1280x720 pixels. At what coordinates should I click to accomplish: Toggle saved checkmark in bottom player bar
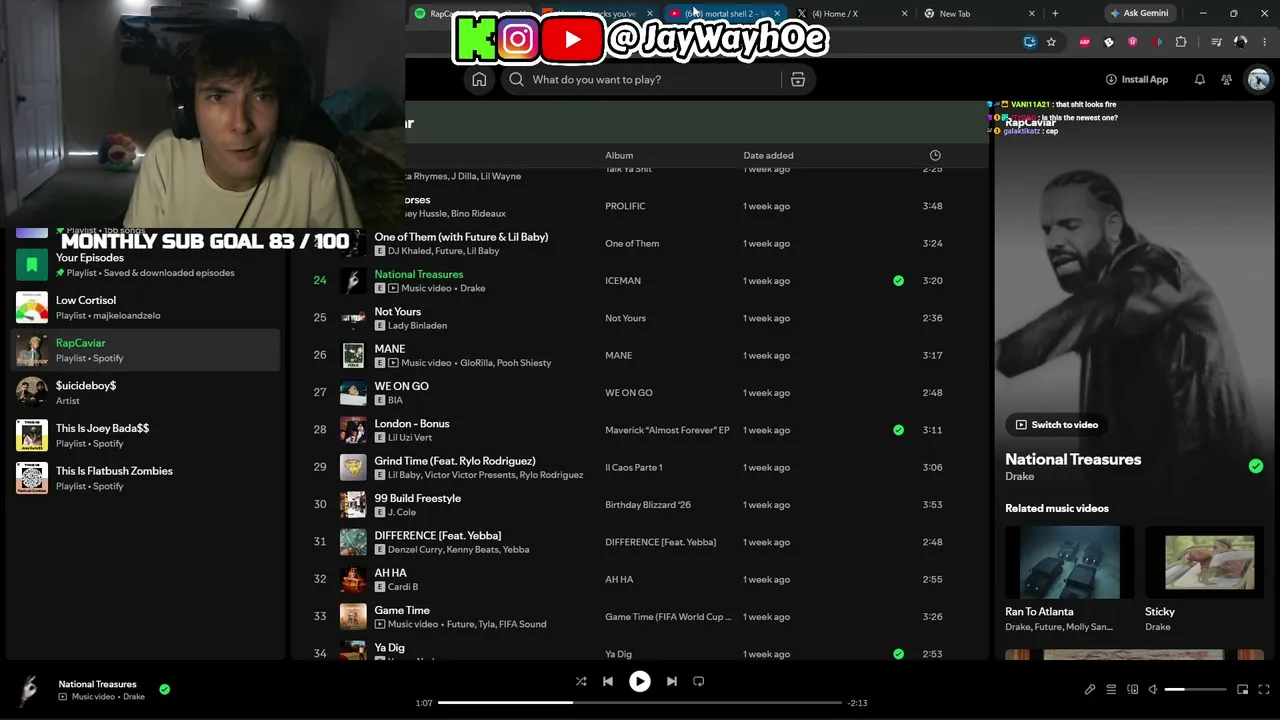pos(164,689)
